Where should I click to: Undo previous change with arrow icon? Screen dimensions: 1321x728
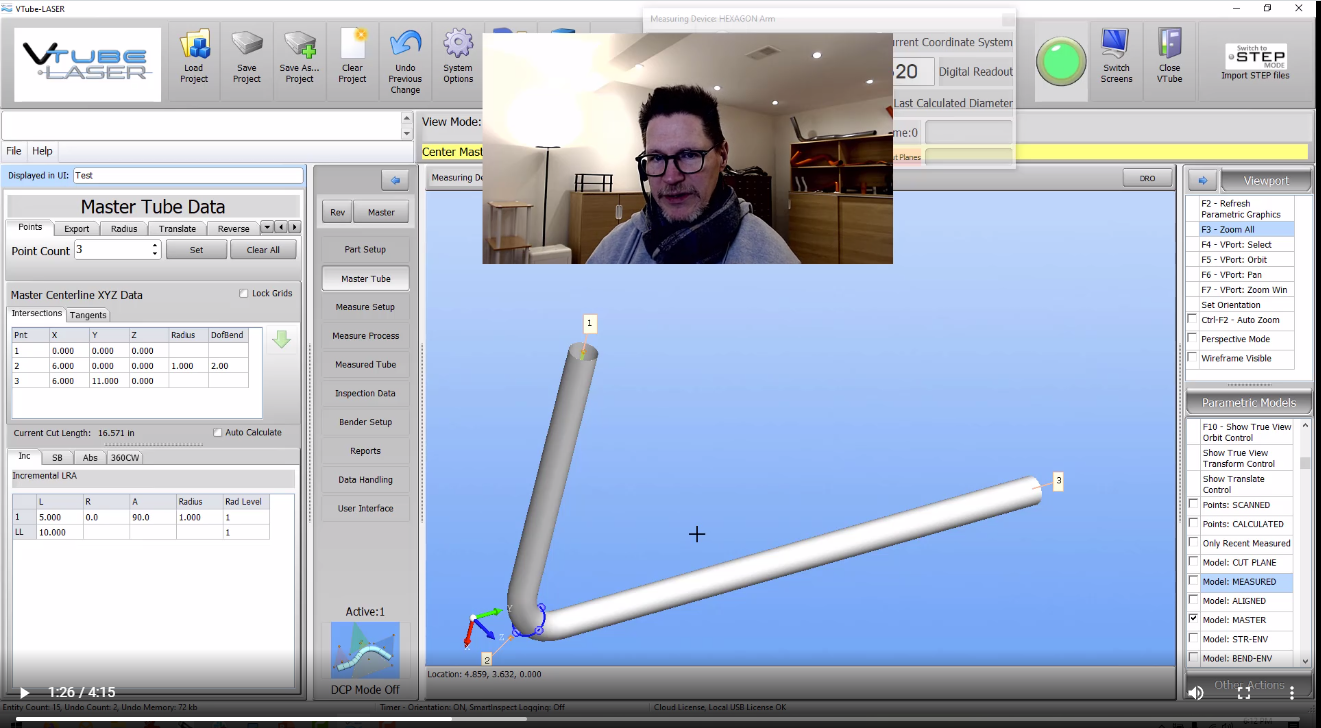405,47
